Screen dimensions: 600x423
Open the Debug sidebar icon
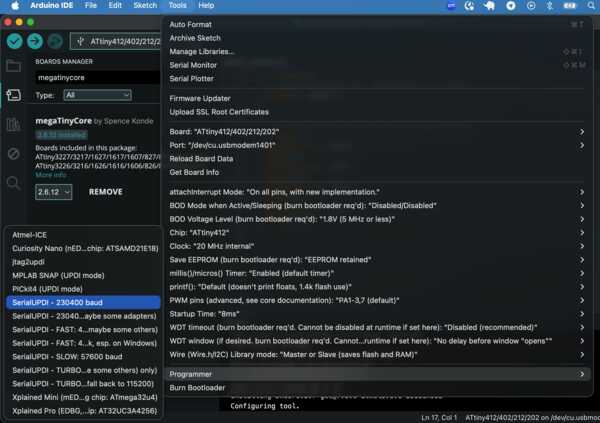tap(13, 154)
